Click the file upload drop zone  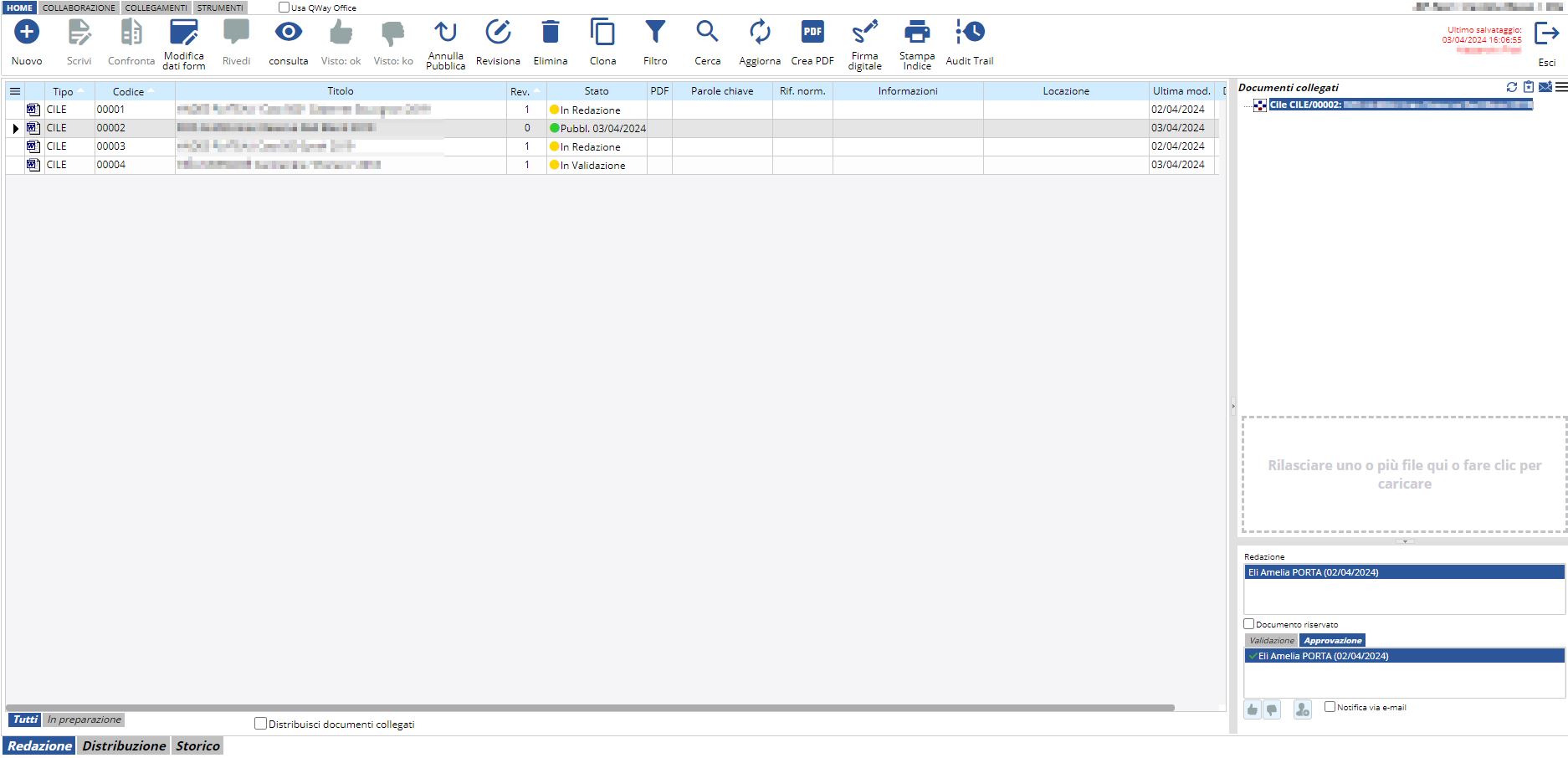tap(1404, 474)
